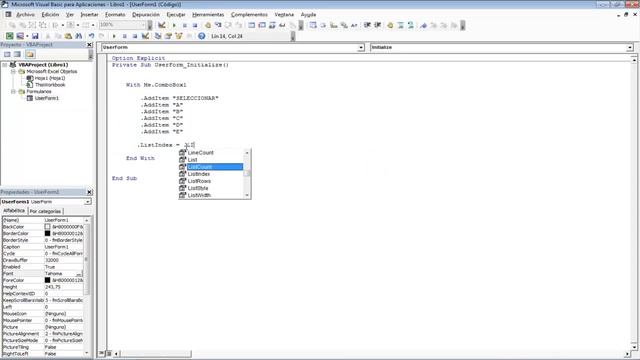The height and width of the screenshot is (360, 640).
Task: Open the Watch Window icon
Action: pyautogui.click(x=272, y=25)
